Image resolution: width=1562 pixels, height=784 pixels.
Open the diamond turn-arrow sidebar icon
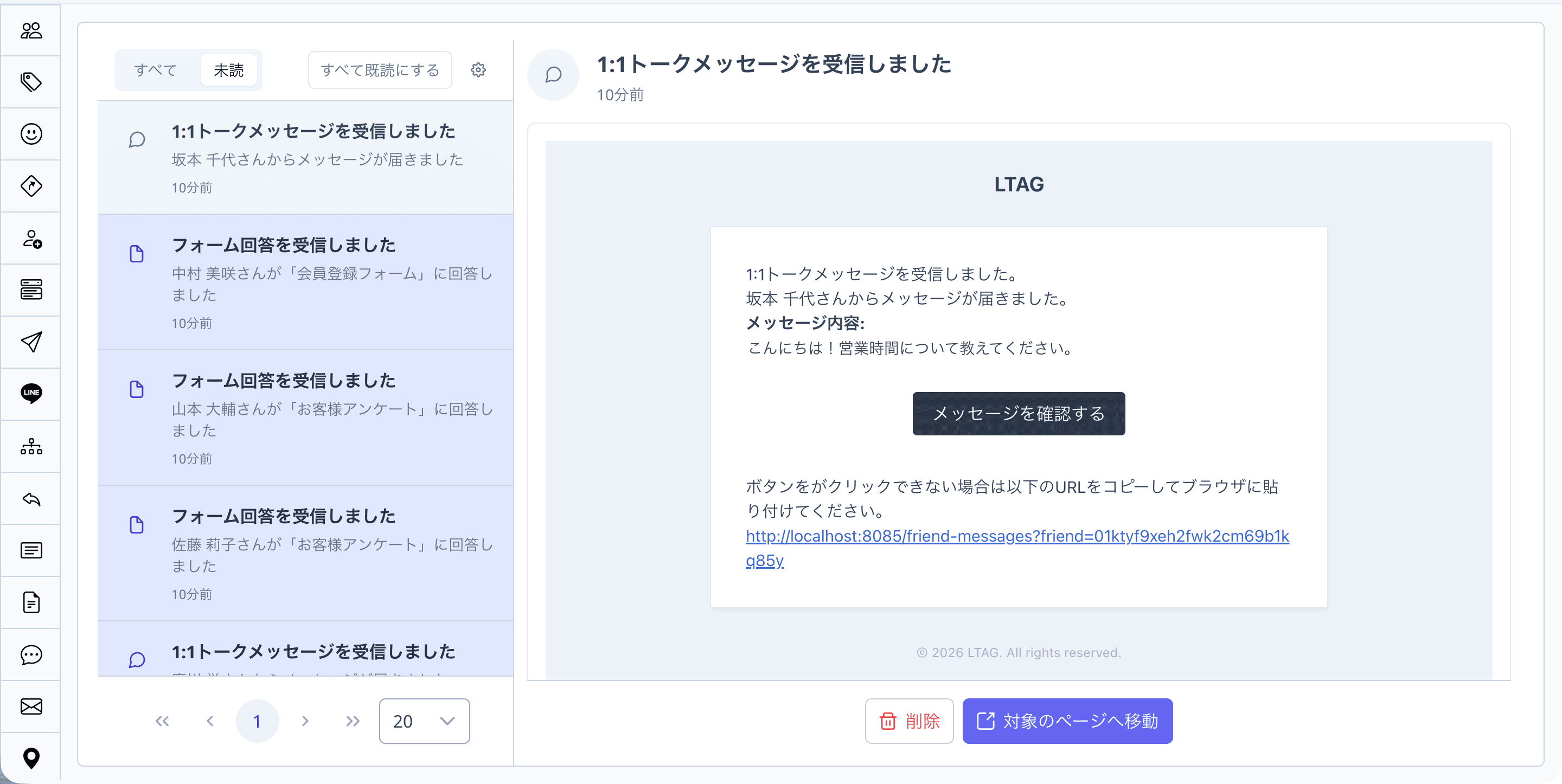pos(31,186)
